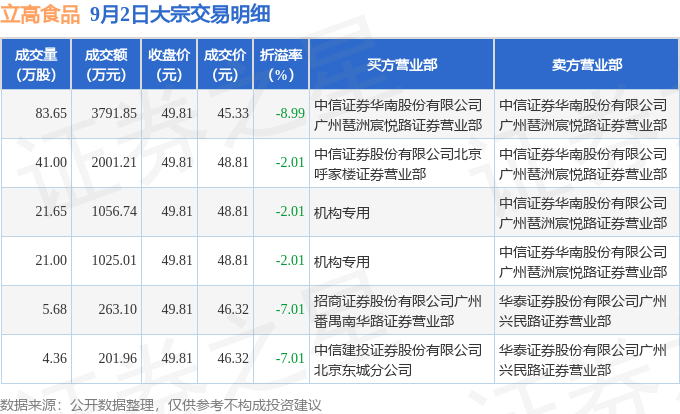Select closing price 49.81 in the 3791.85 row
This screenshot has width=680, height=414.
point(177,114)
